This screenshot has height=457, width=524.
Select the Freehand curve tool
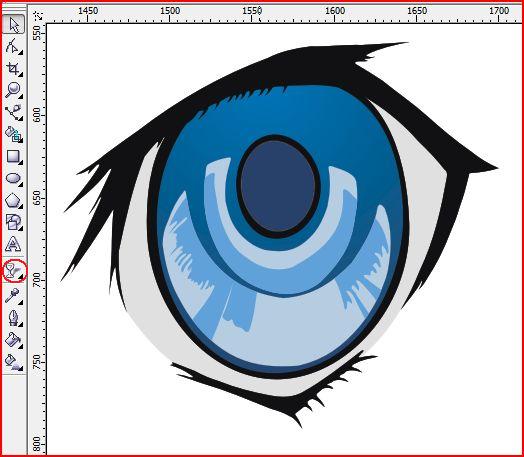tap(13, 113)
